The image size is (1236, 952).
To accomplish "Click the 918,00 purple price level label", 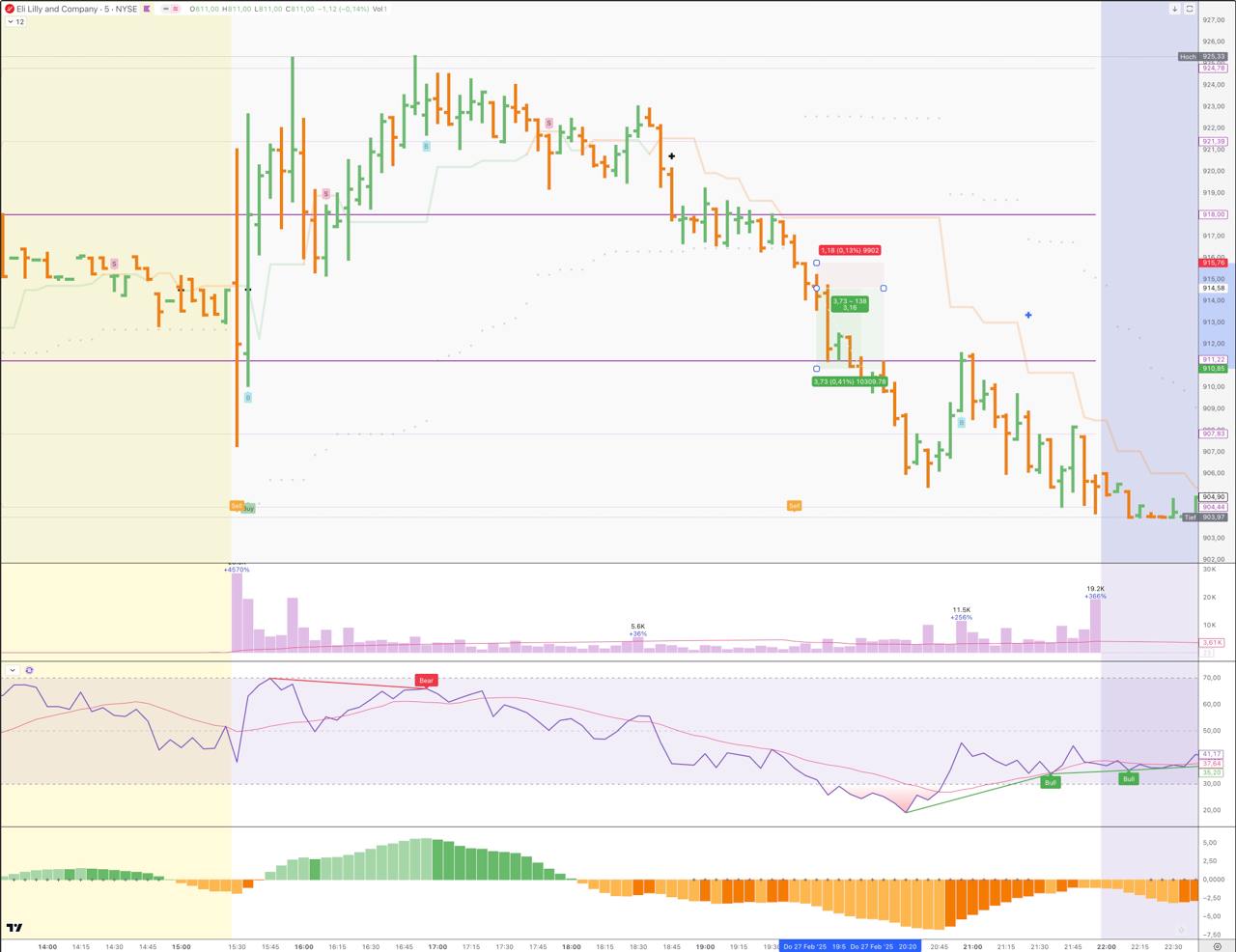I will tap(1213, 214).
